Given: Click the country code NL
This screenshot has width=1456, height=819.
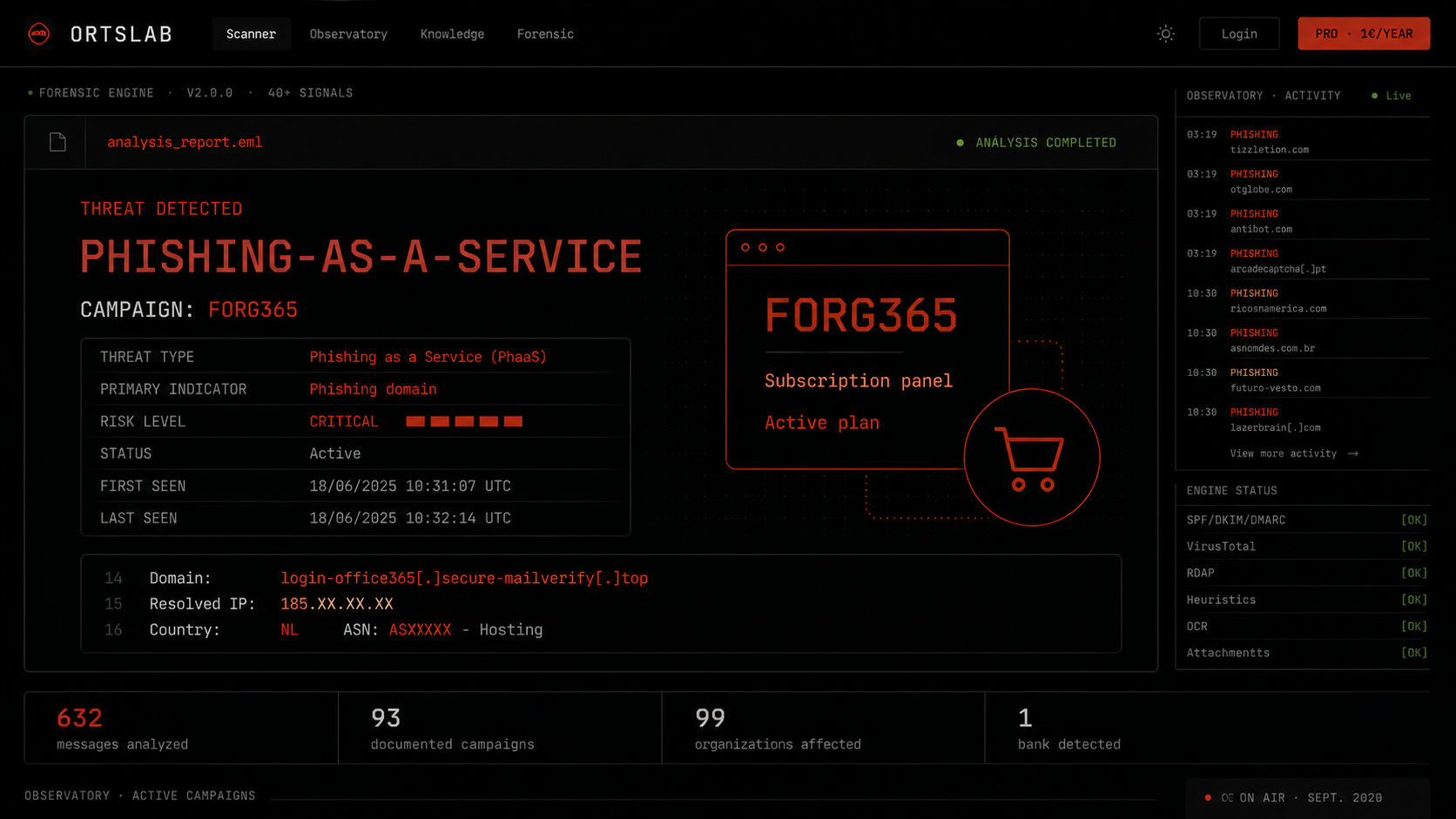Looking at the screenshot, I should (x=289, y=630).
